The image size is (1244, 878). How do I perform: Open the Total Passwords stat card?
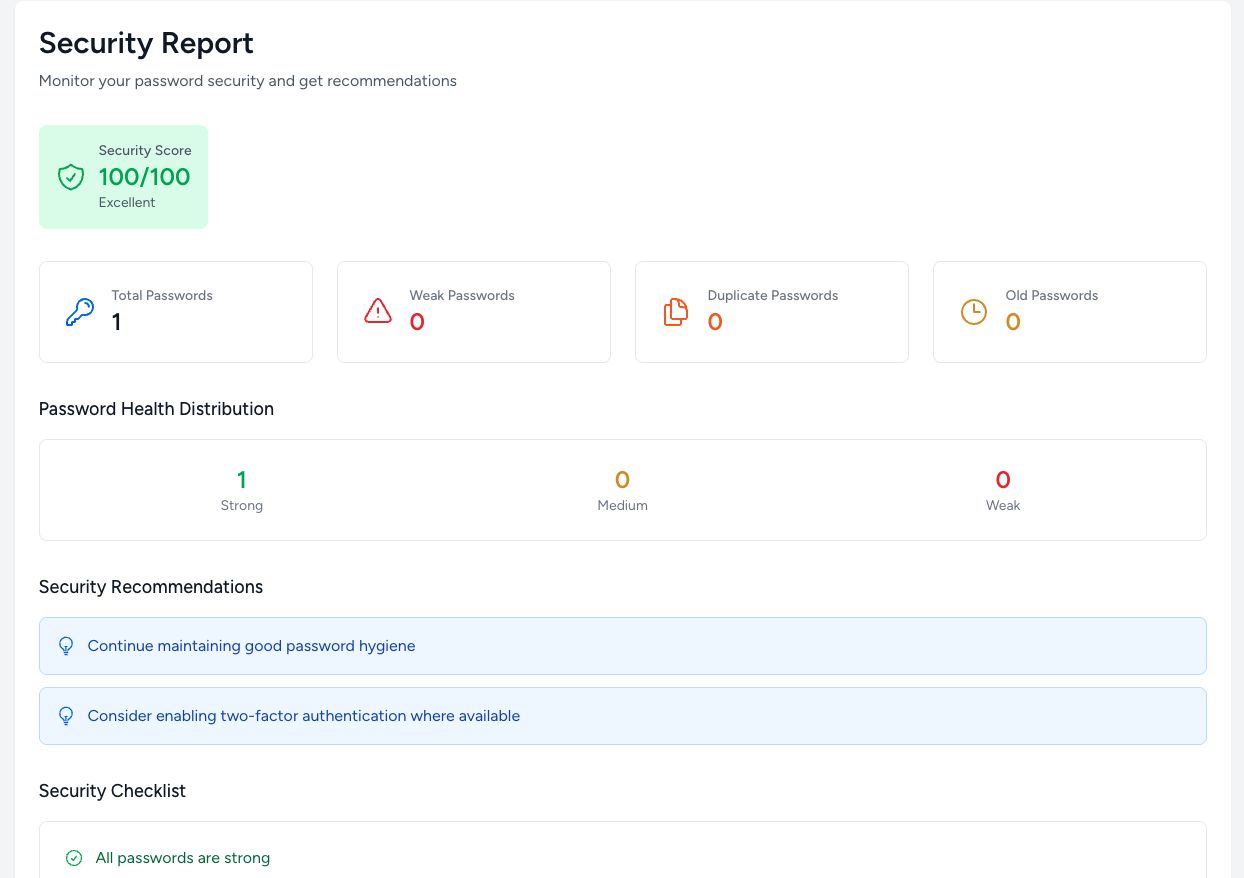176,312
